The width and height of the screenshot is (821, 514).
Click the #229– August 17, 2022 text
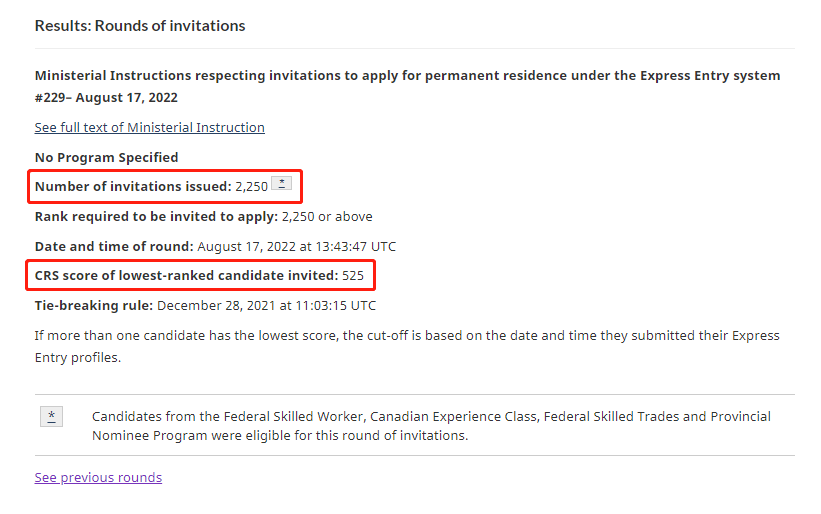coord(106,98)
